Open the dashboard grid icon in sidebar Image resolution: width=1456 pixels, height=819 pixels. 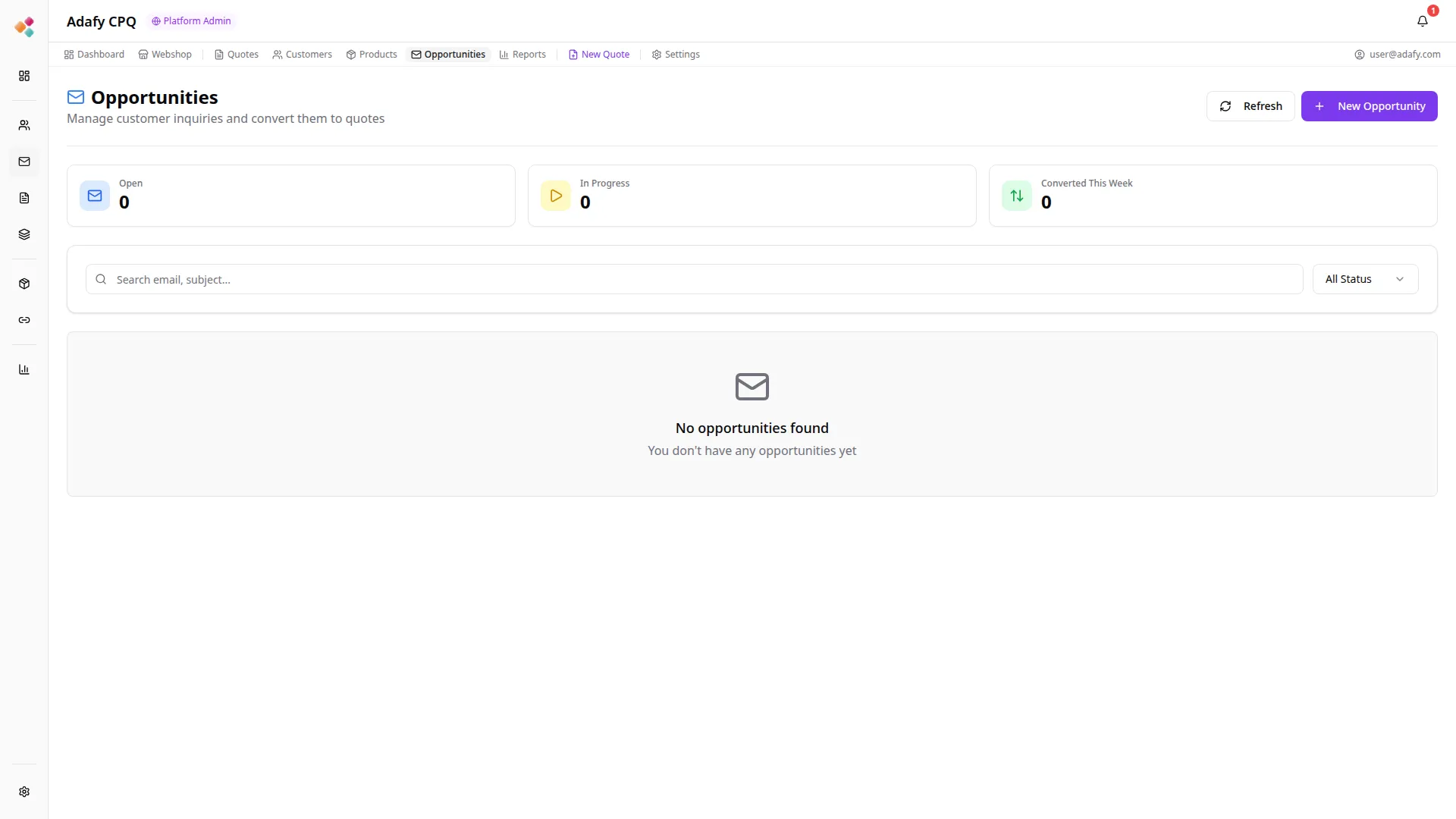tap(24, 76)
